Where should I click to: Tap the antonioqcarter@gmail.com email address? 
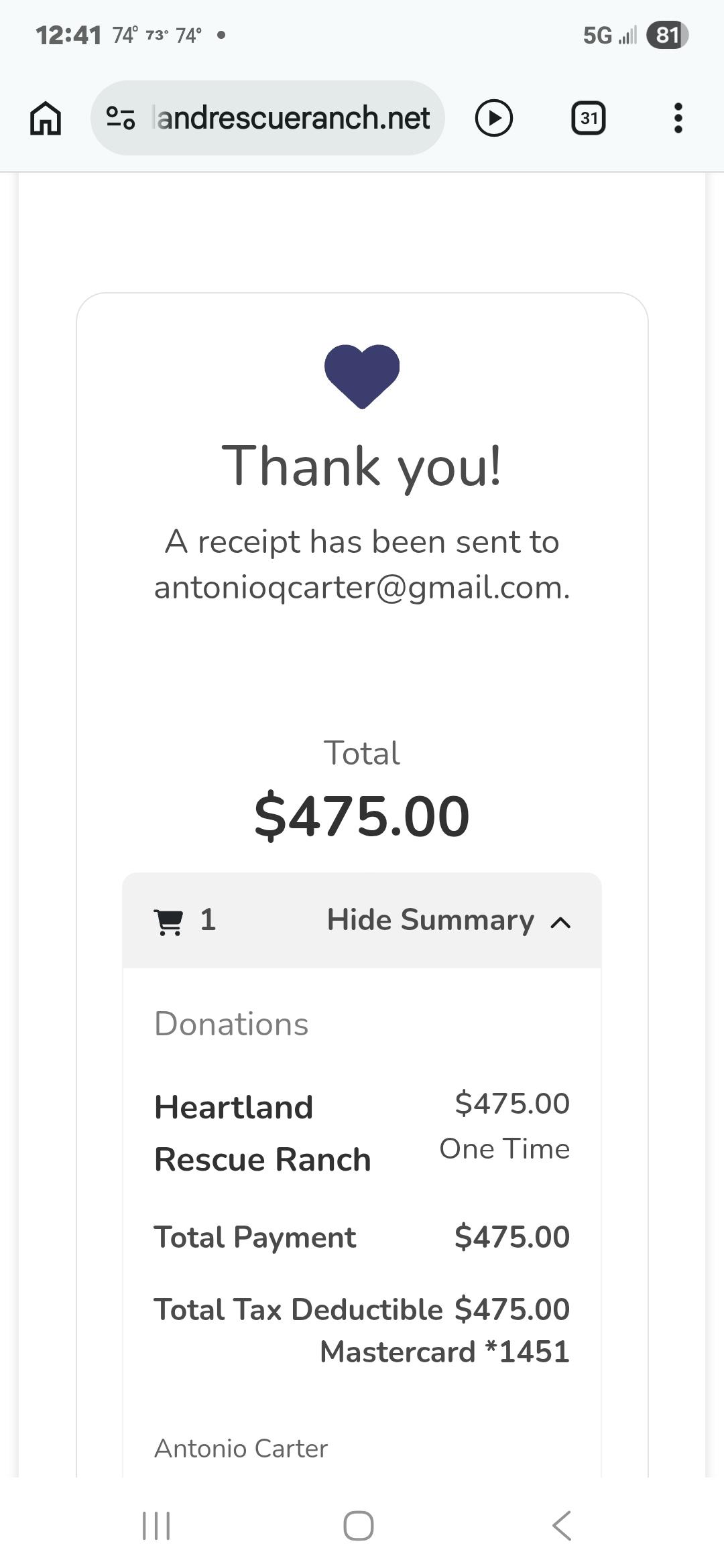click(x=362, y=588)
